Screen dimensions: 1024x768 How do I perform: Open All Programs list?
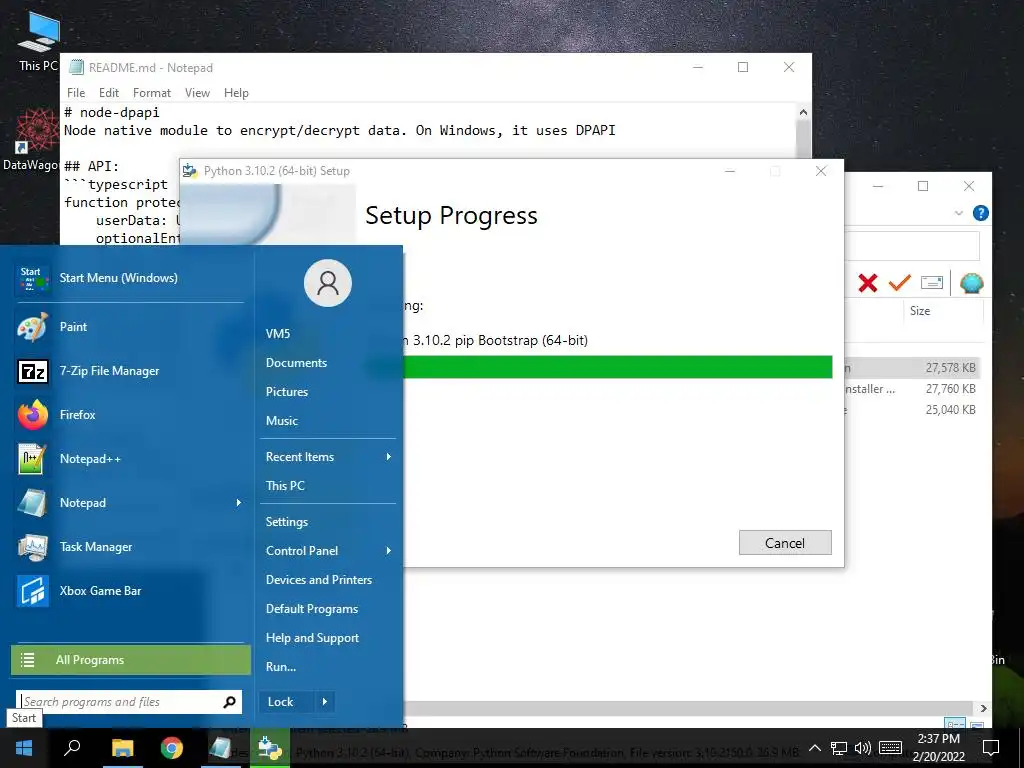(x=131, y=660)
